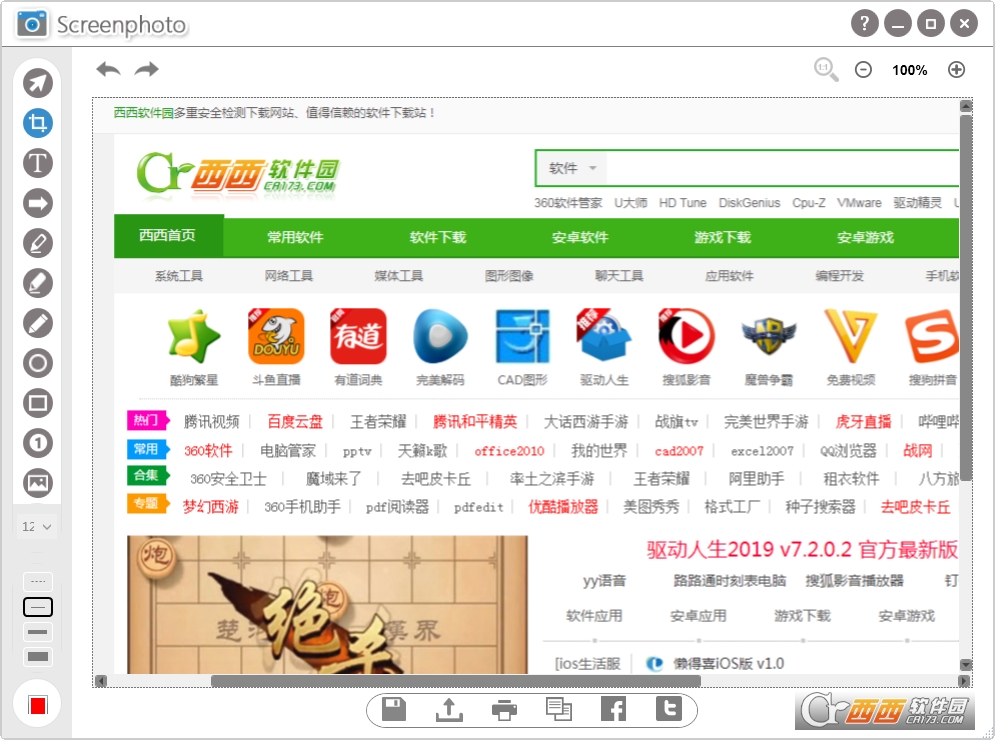Open the 软件下载 tab
This screenshot has width=995, height=740.
pyautogui.click(x=438, y=237)
